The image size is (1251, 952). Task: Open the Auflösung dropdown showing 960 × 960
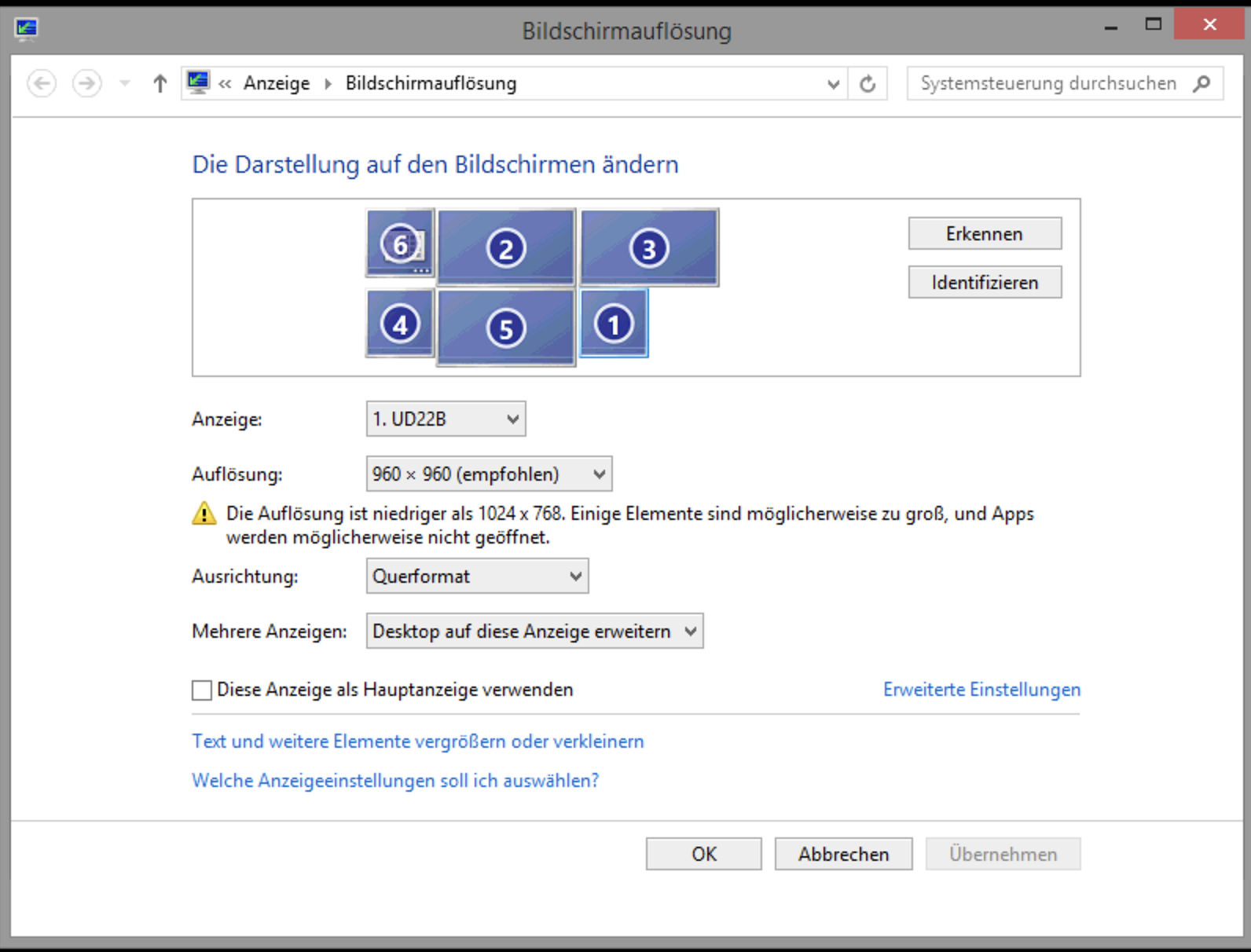click(x=489, y=474)
